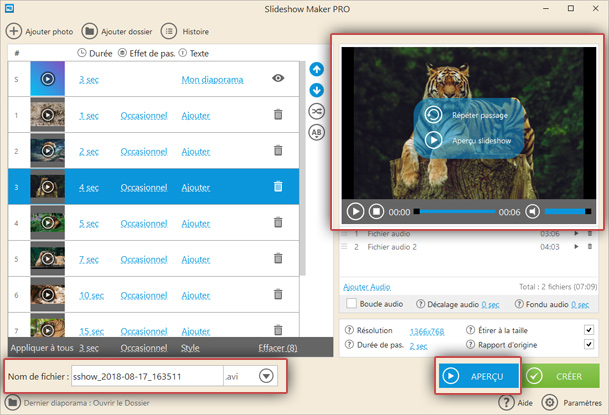The image size is (609, 415).
Task: Click the green CRÉER button
Action: (x=562, y=376)
